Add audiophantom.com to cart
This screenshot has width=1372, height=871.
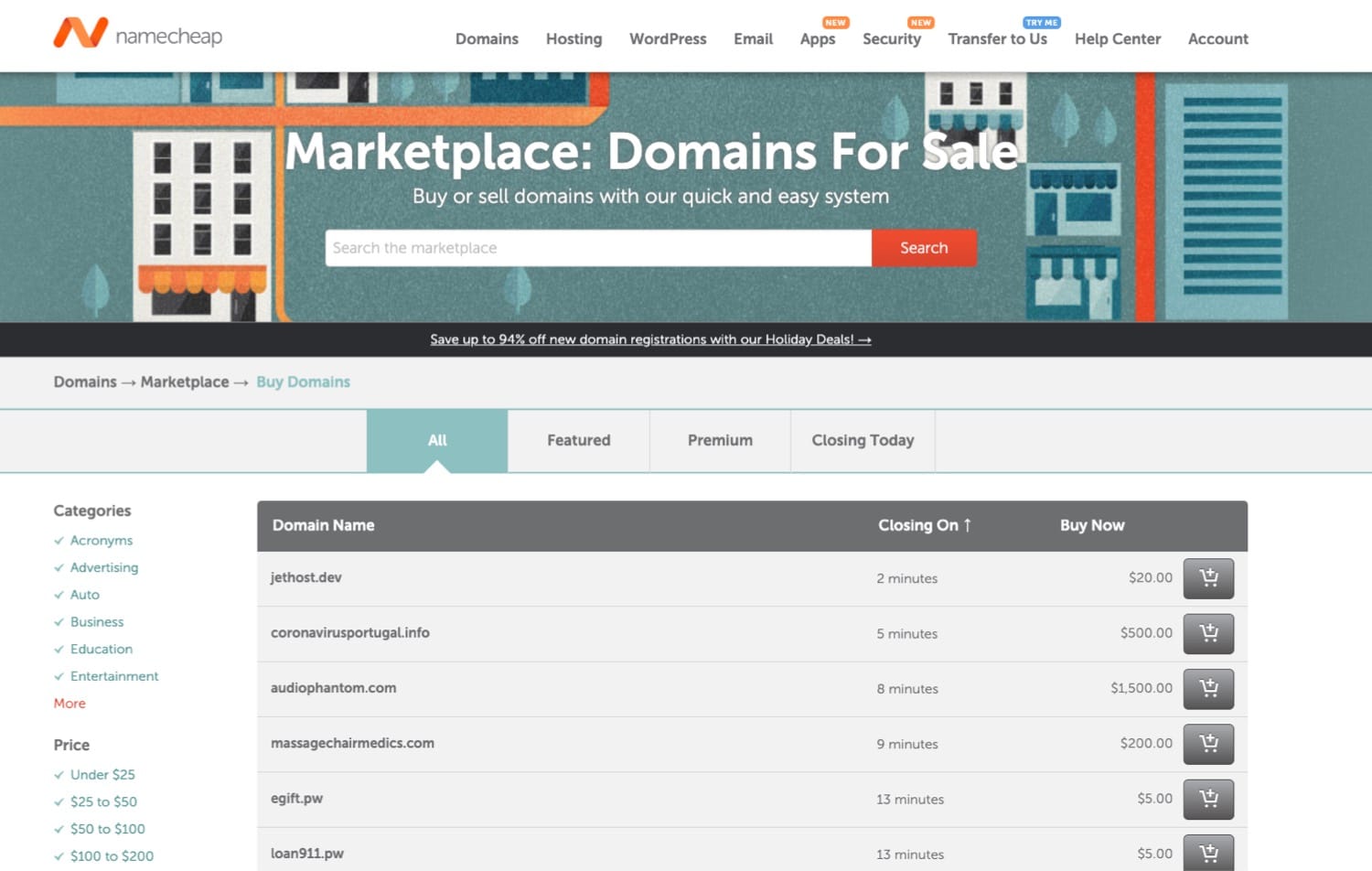point(1208,689)
